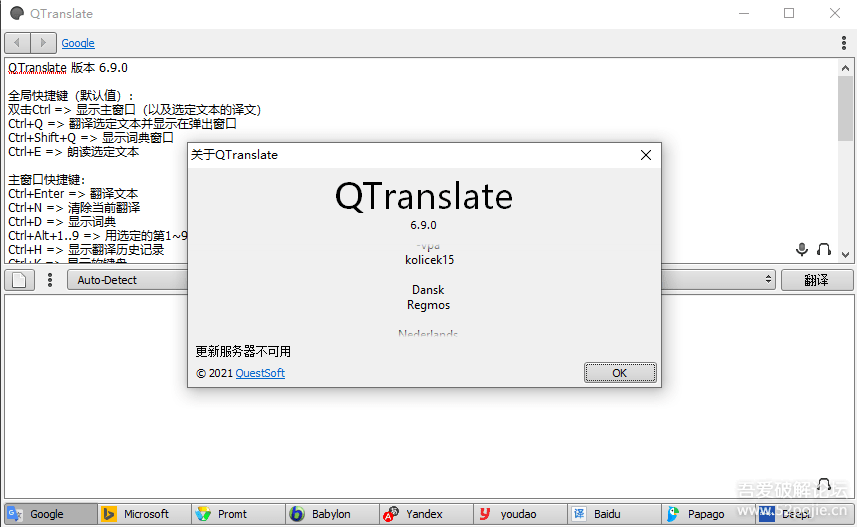Minimize the QTranslate window
The image size is (857, 527).
[x=744, y=13]
